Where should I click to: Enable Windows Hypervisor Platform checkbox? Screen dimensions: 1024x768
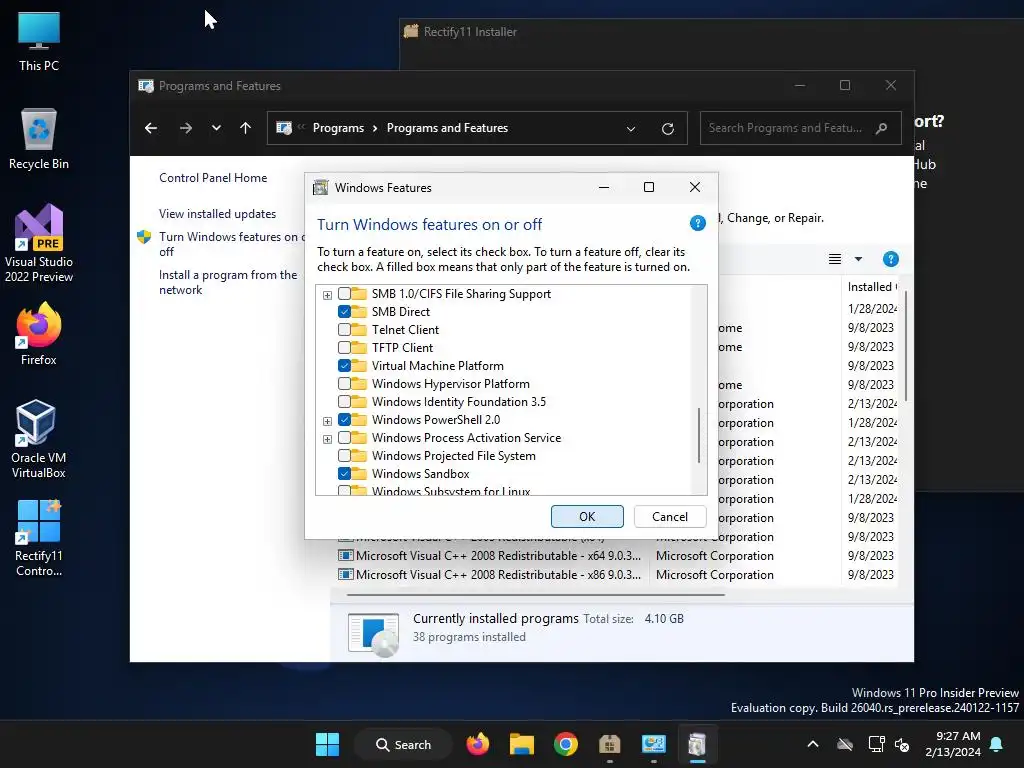point(344,383)
